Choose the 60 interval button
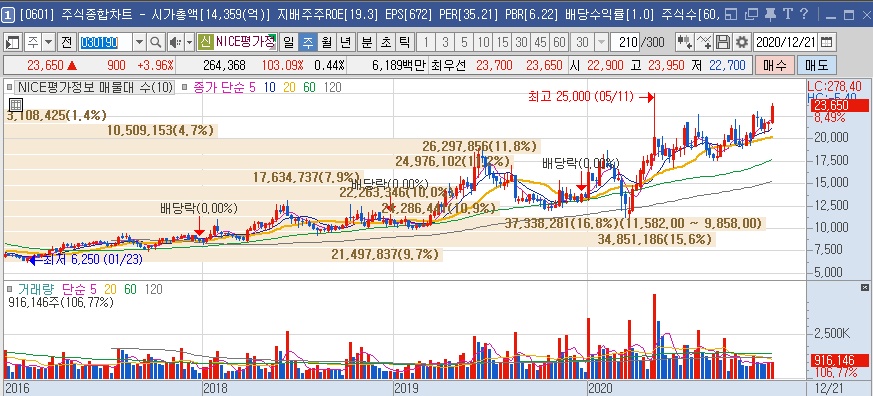 [559, 42]
